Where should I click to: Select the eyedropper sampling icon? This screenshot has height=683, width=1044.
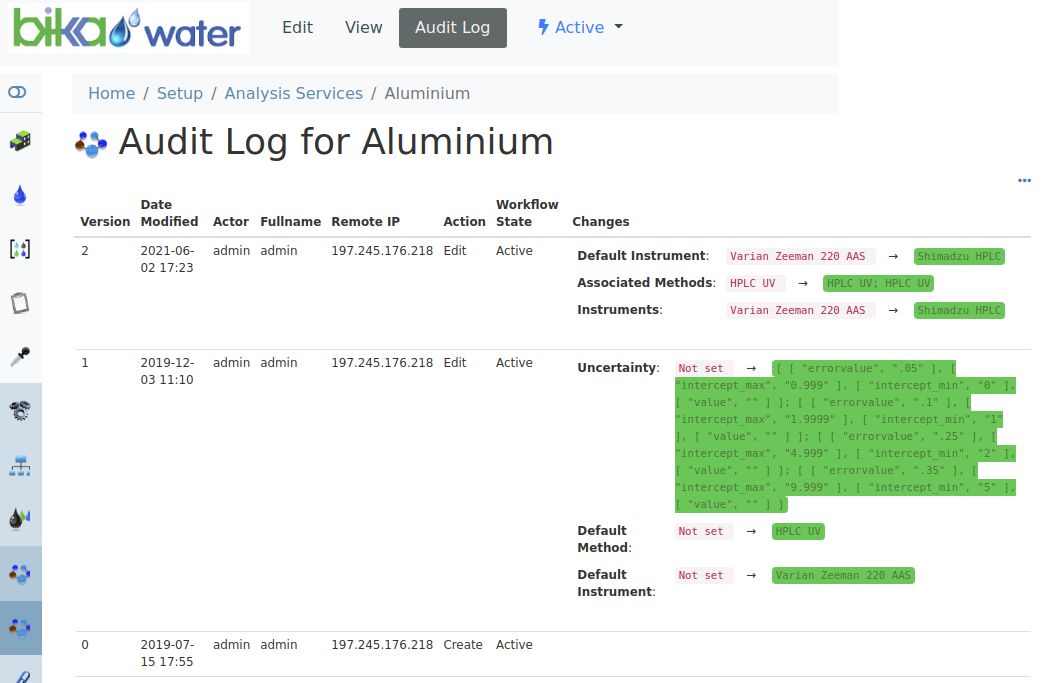point(20,356)
